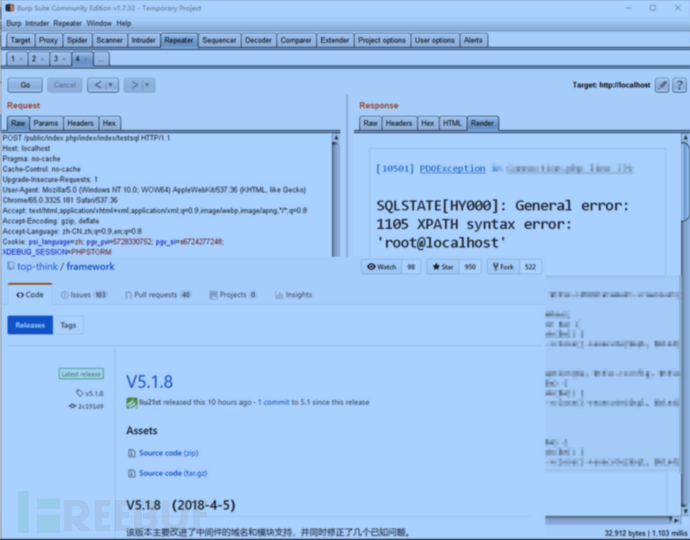Click the framework repository link
This screenshot has height=540, width=690.
90,267
